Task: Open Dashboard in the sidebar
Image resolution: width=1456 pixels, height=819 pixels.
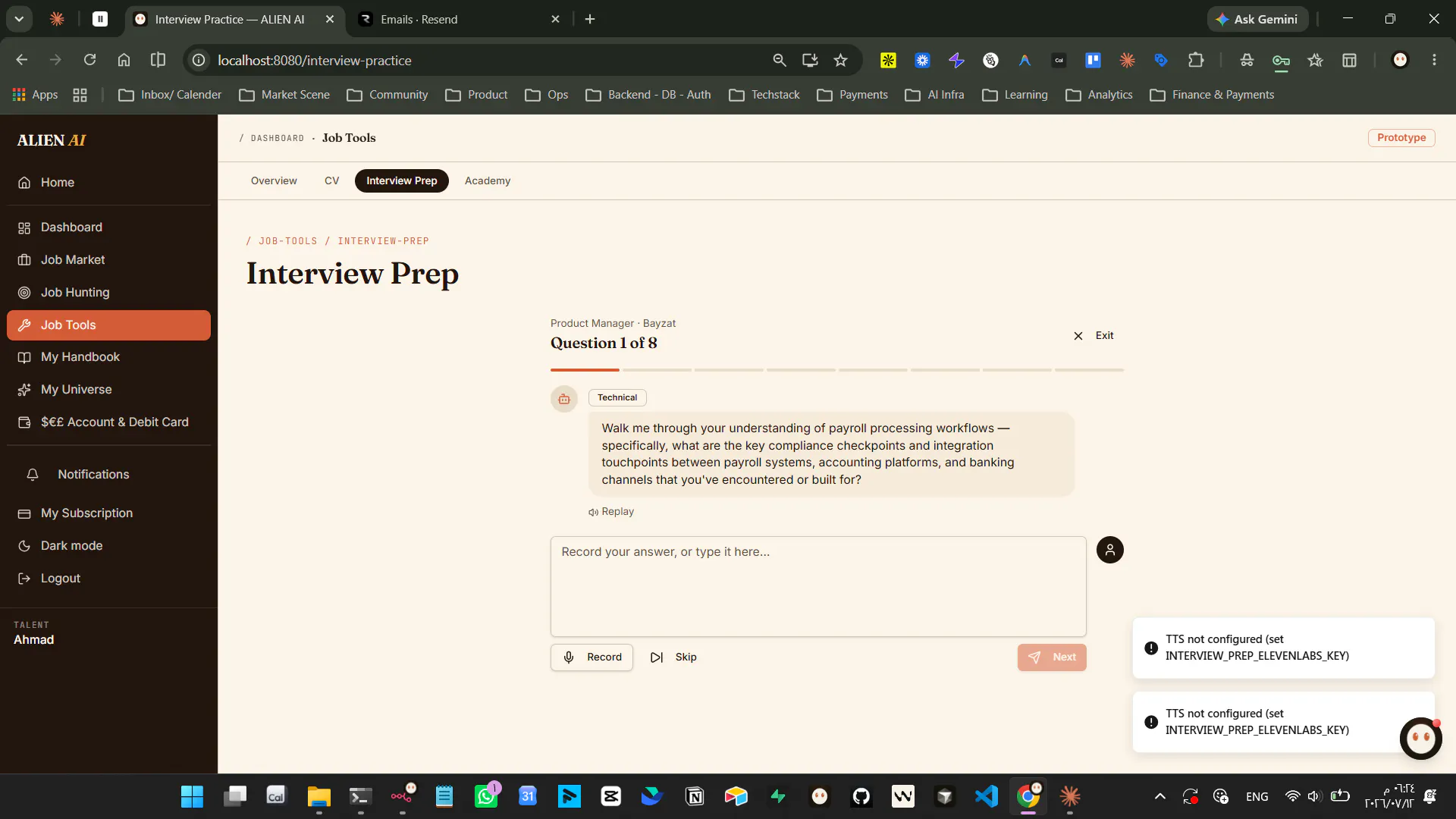Action: click(108, 227)
